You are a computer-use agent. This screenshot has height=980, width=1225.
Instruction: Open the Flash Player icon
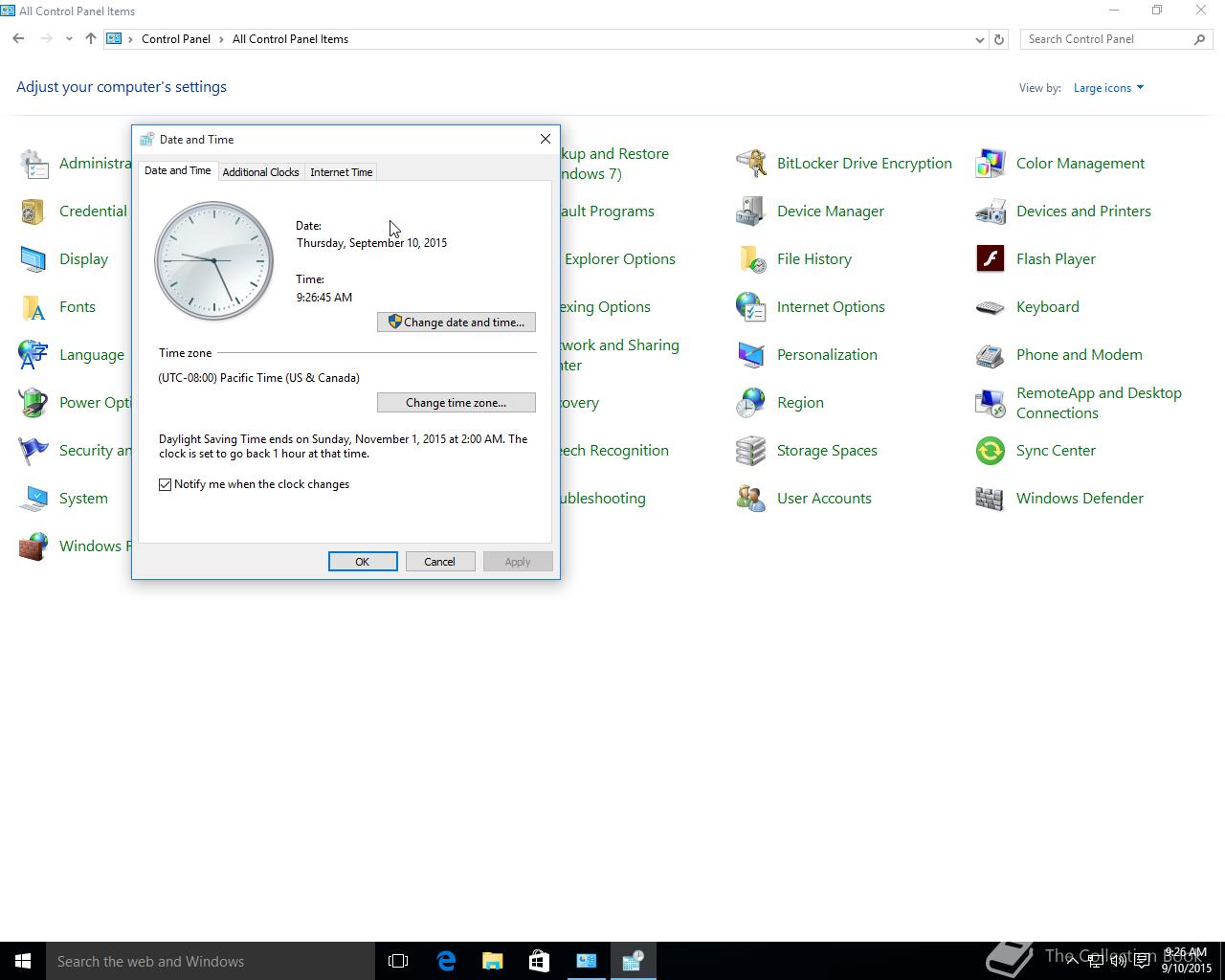(x=991, y=259)
